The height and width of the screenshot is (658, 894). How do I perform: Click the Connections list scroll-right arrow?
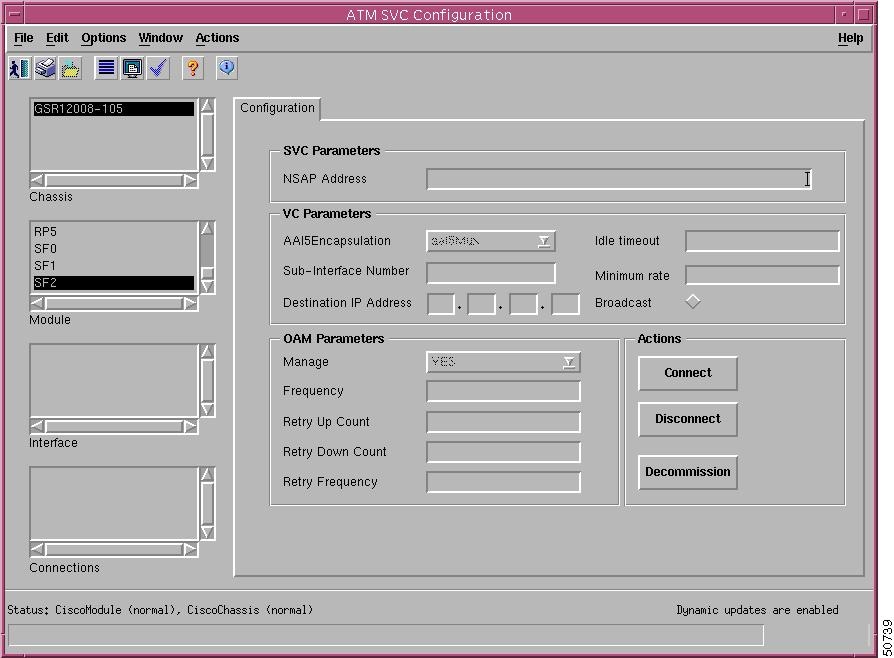(x=190, y=549)
